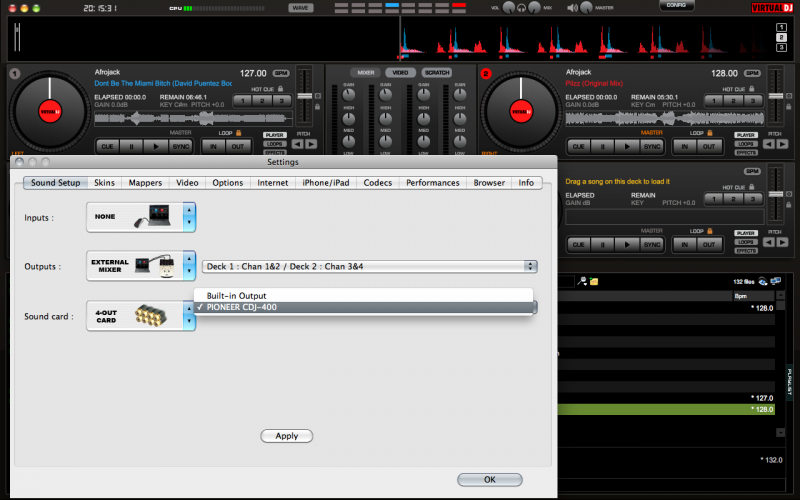Screen dimensions: 800x500
Task: Set loop OUT on deck 1
Action: (x=238, y=146)
